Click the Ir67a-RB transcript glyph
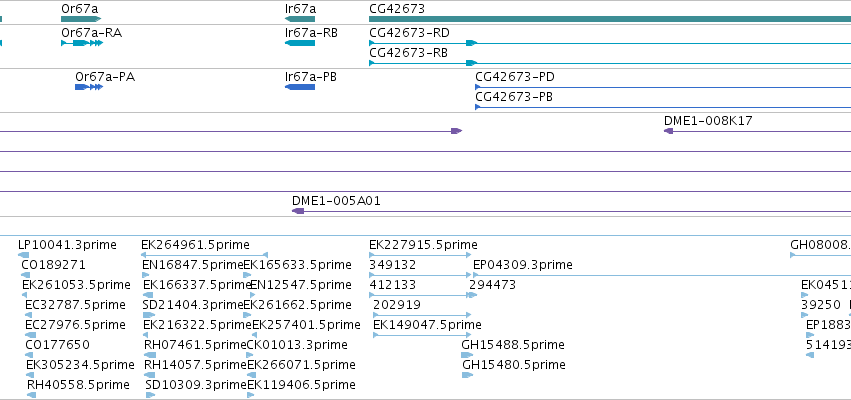Screen dimensions: 851x400 point(300,43)
